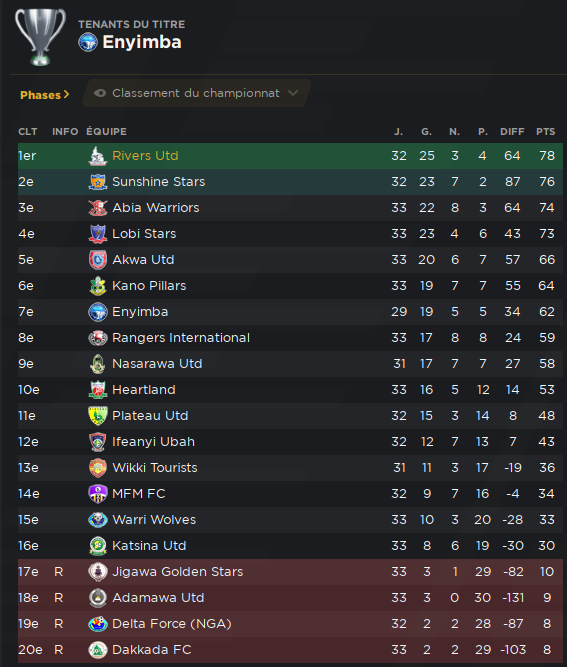This screenshot has height=667, width=567.
Task: Toggle the eye icon in view selector
Action: (100, 93)
